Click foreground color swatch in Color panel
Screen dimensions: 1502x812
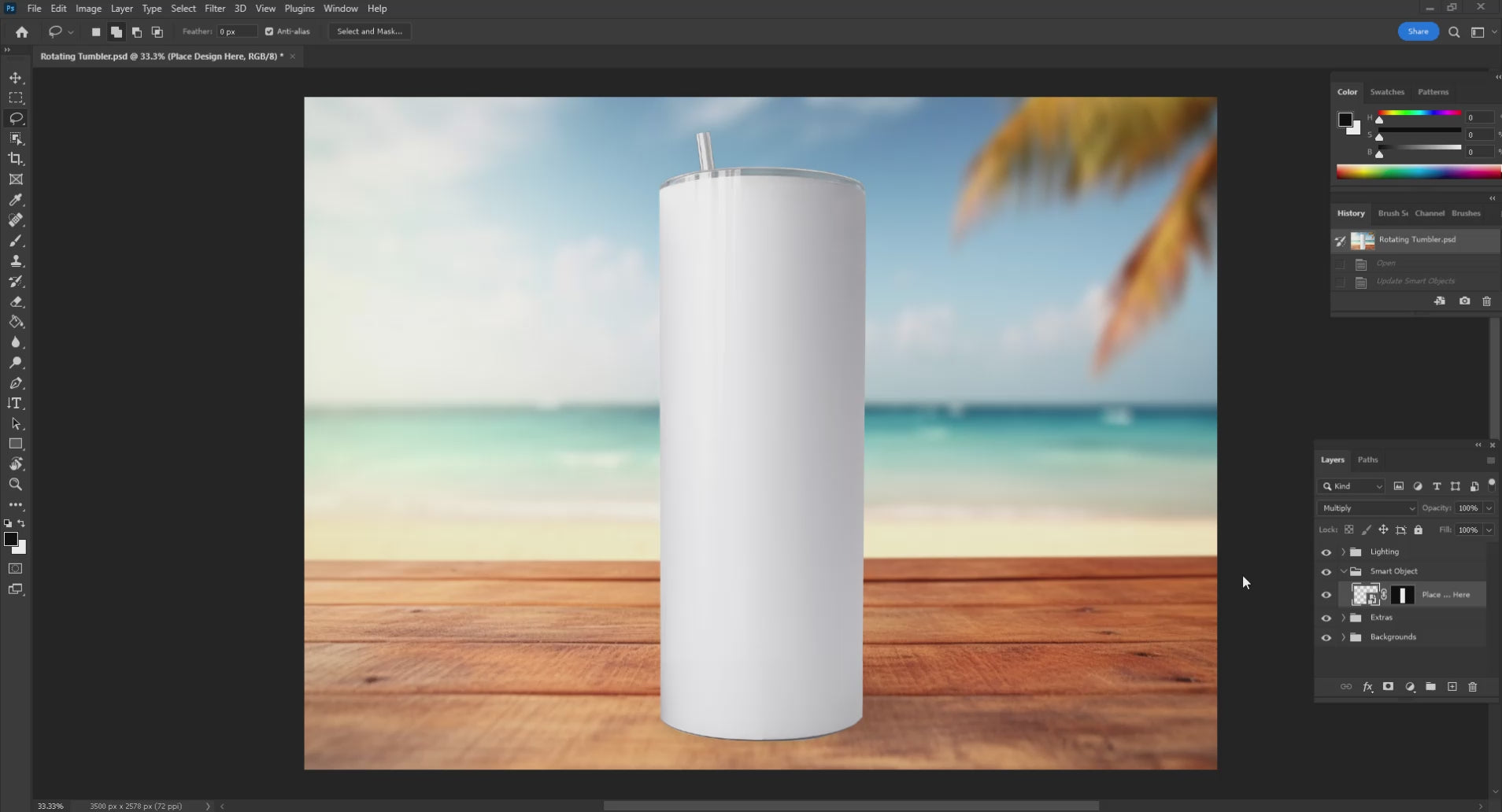pos(1345,120)
